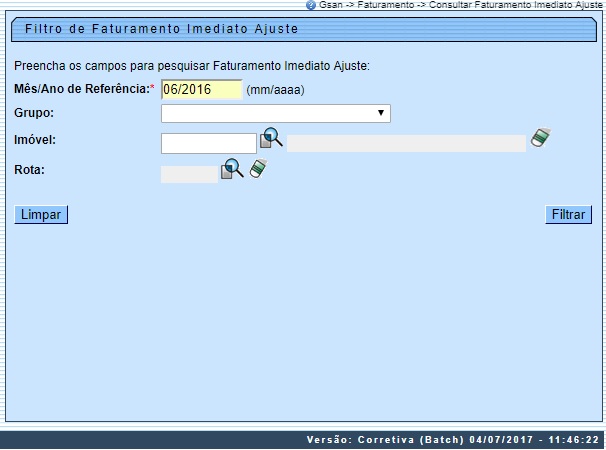
Task: Click the Rota label
Action: [x=29, y=170]
